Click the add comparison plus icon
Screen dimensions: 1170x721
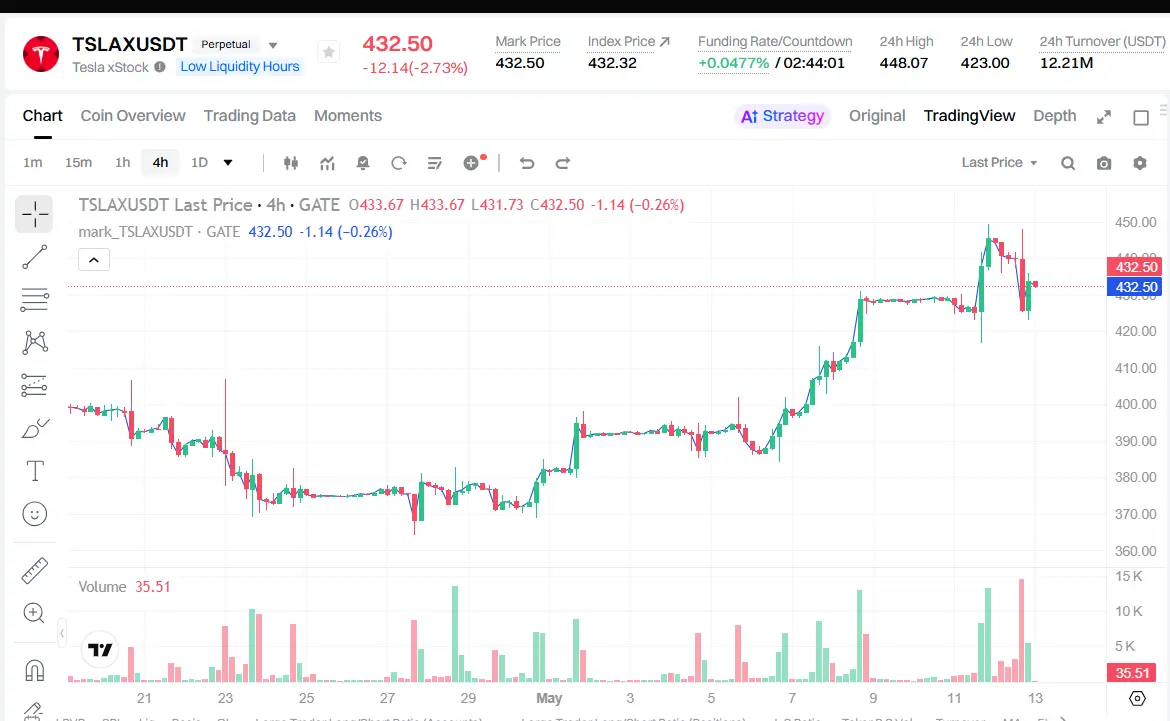(x=471, y=163)
